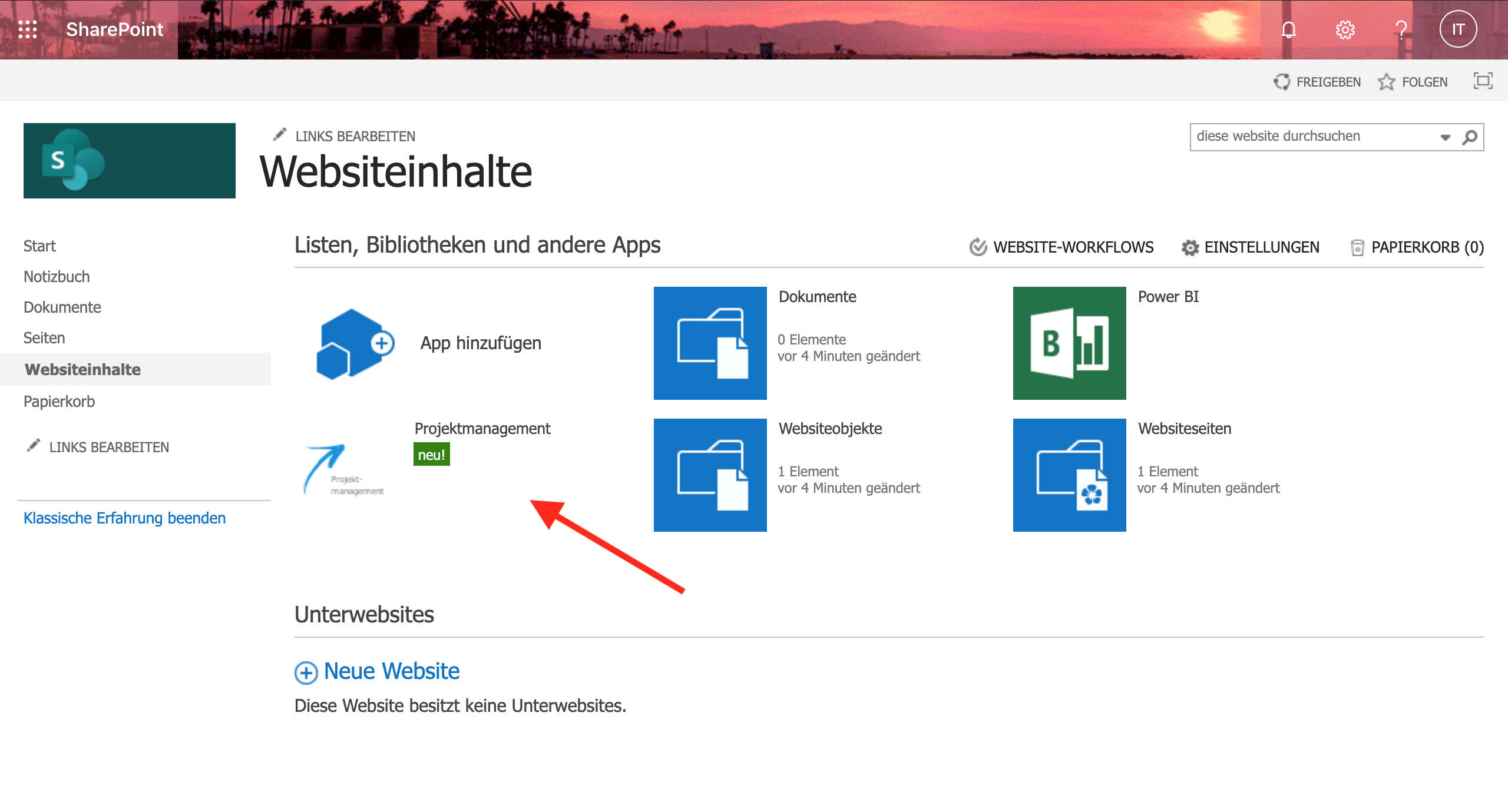Click Klassische Erfahrung beenden link
1508x812 pixels.
coord(124,518)
